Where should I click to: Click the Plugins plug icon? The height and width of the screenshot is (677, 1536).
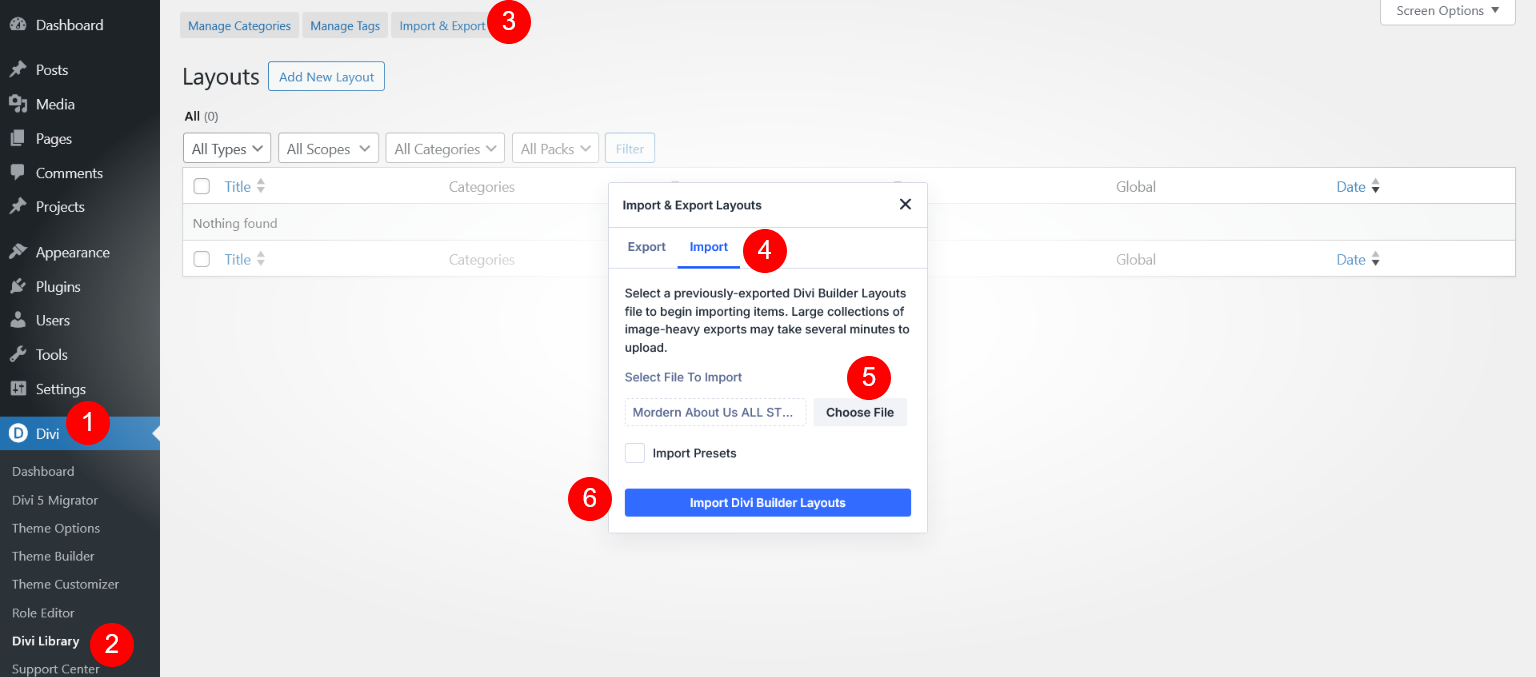click(x=18, y=286)
